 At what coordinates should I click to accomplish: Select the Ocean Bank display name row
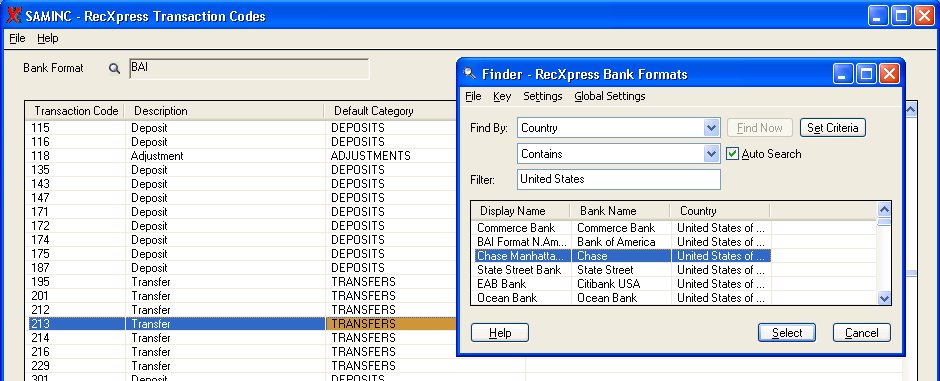click(x=522, y=298)
